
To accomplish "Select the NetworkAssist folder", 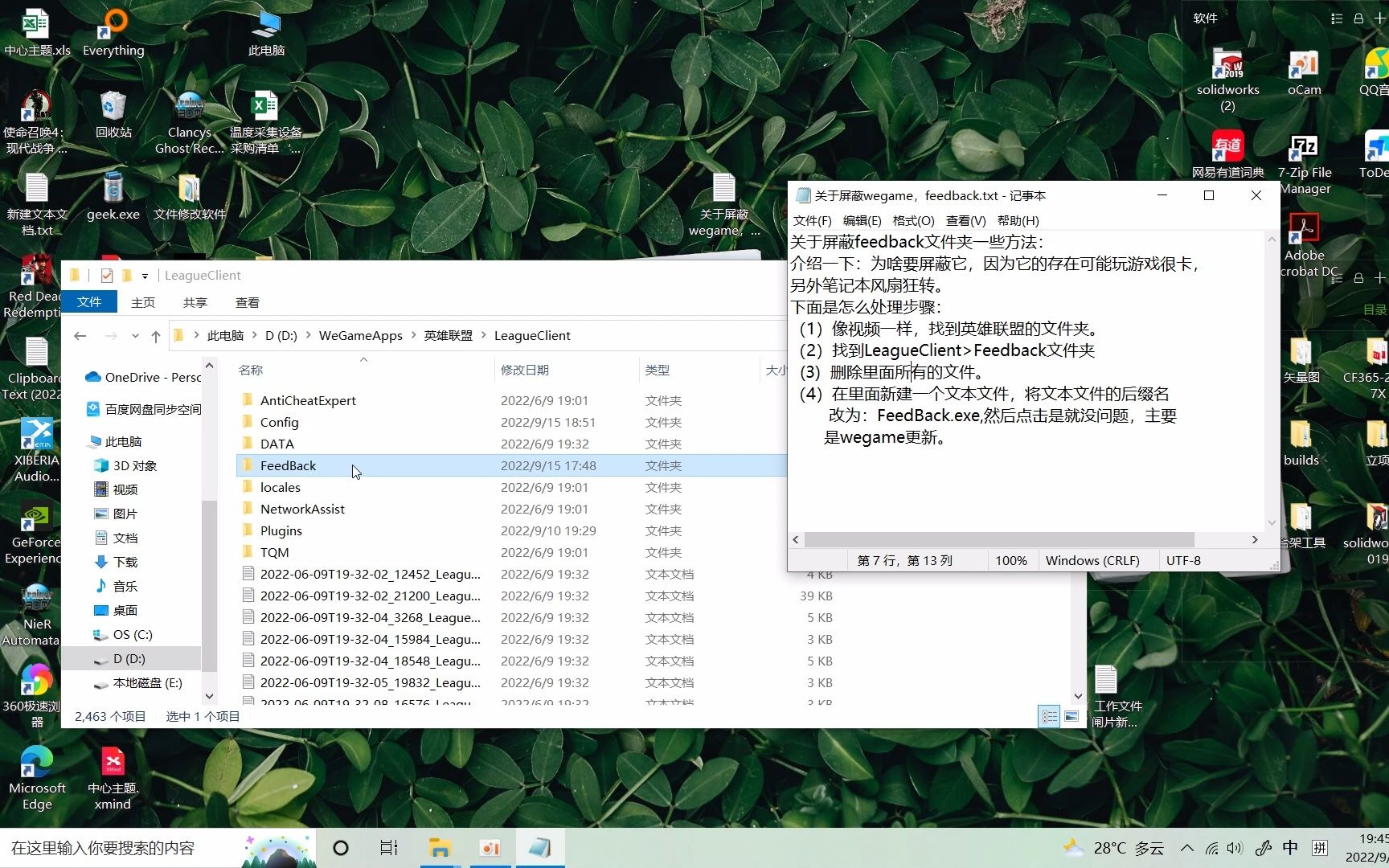I will click(x=302, y=509).
